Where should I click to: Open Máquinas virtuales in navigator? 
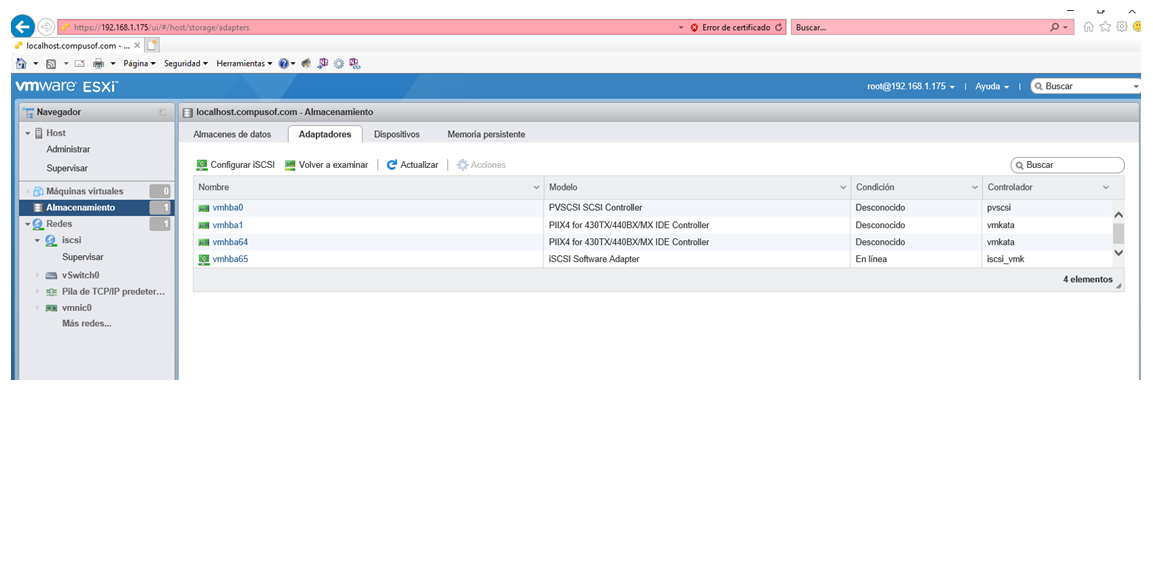85,191
